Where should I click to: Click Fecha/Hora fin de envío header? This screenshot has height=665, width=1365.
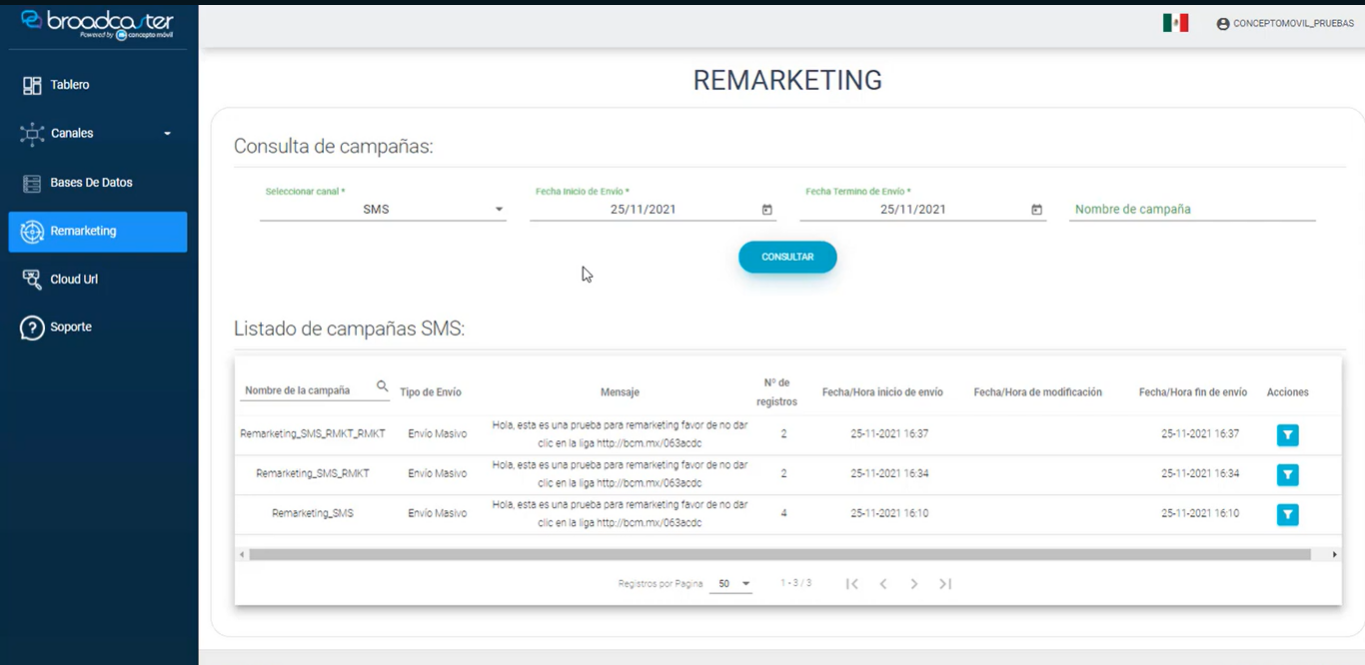click(x=1193, y=392)
